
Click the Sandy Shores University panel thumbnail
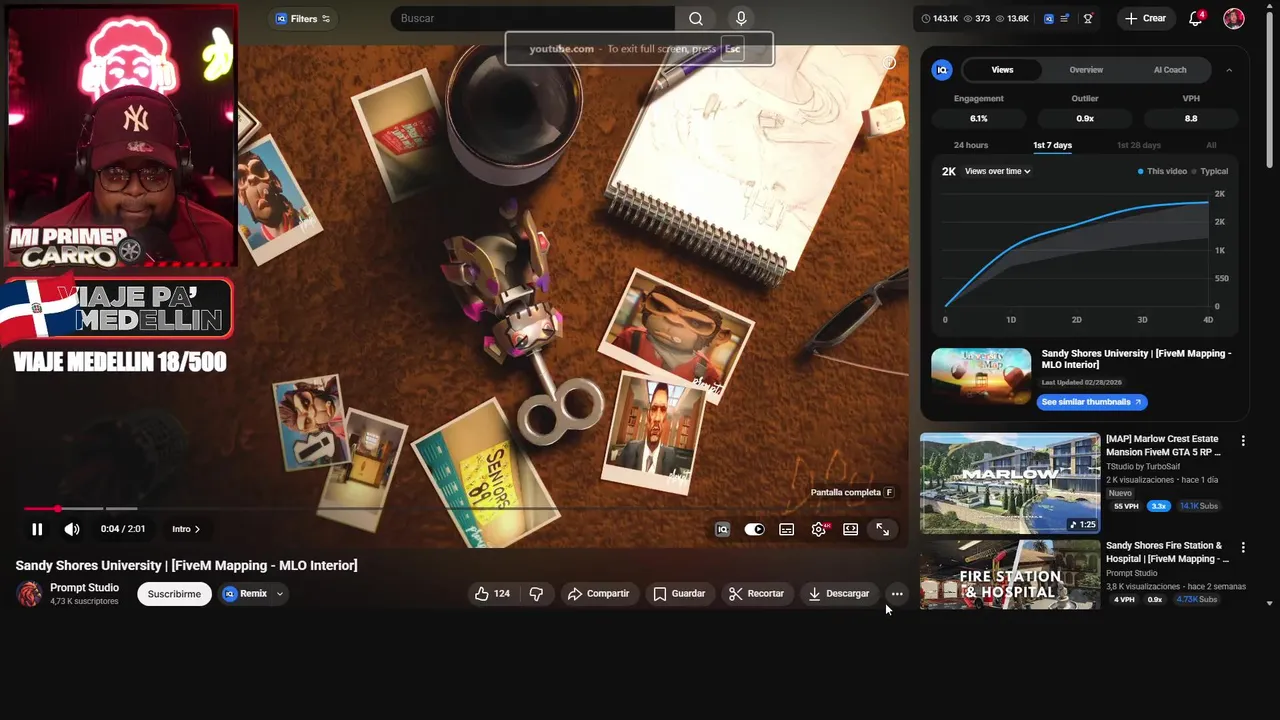click(981, 376)
